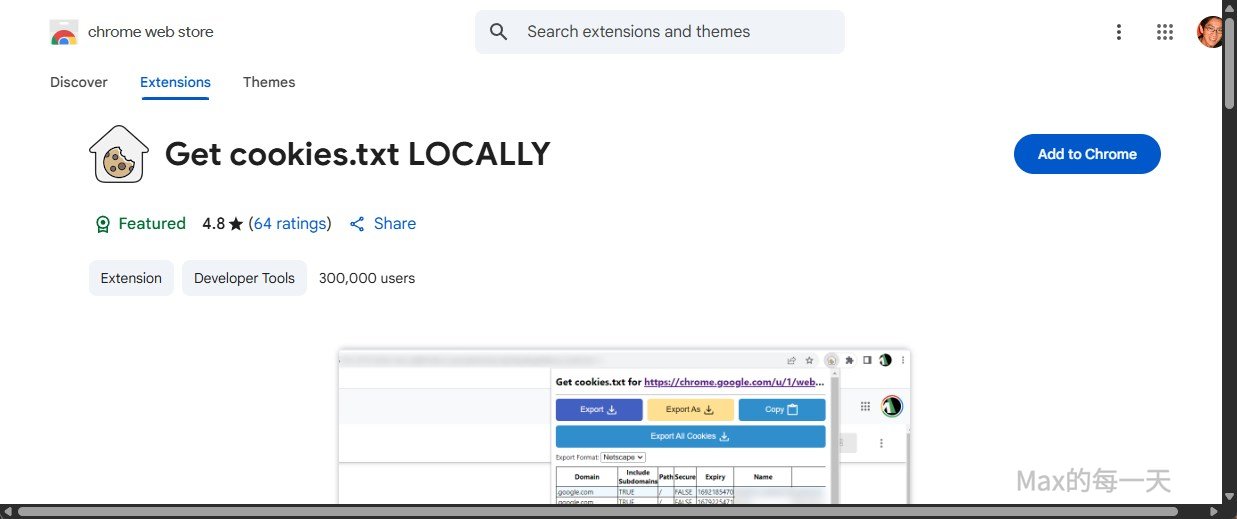
Task: Click the Chrome Web Store logo
Action: tap(64, 32)
